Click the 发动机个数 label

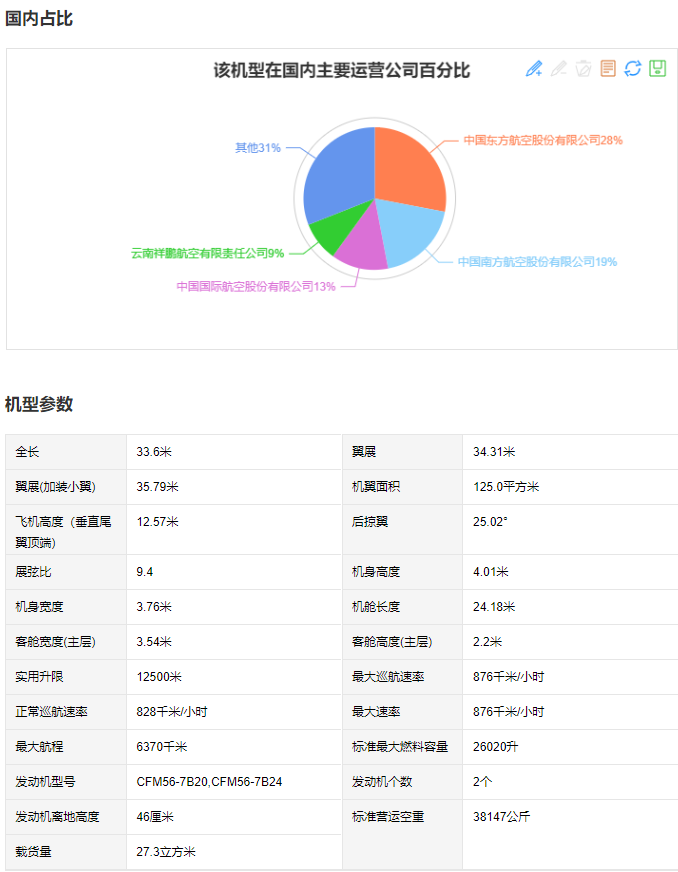coord(382,782)
